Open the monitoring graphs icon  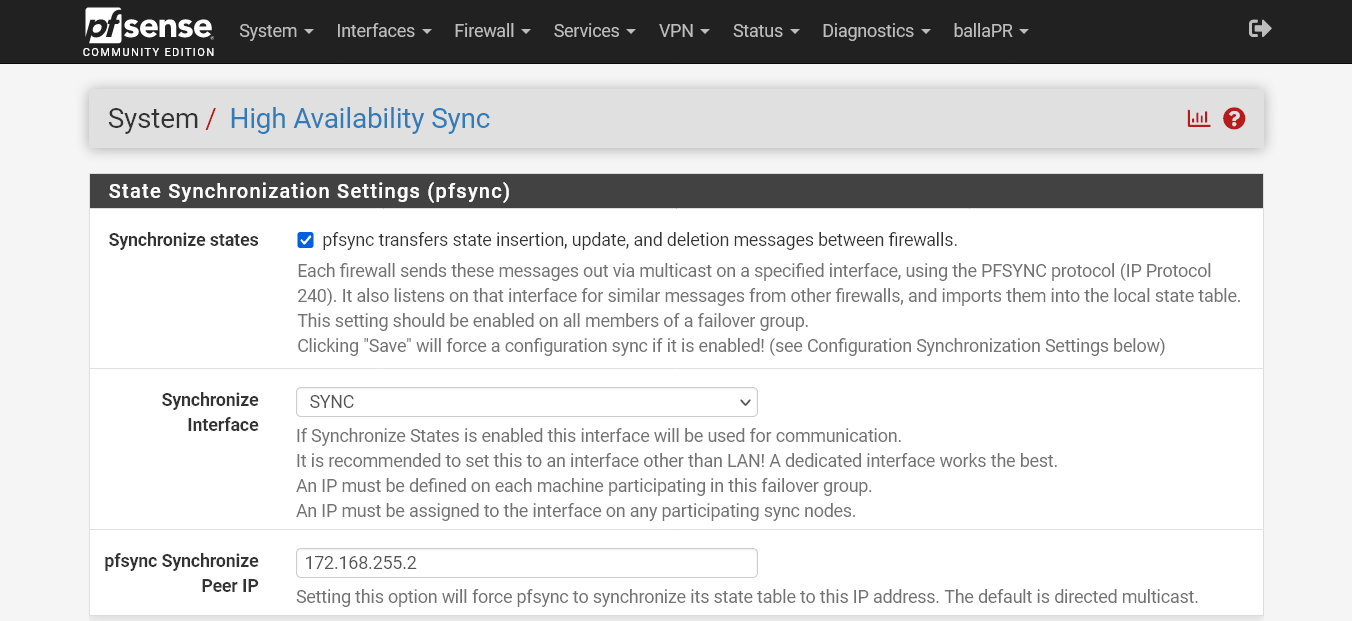click(1199, 118)
